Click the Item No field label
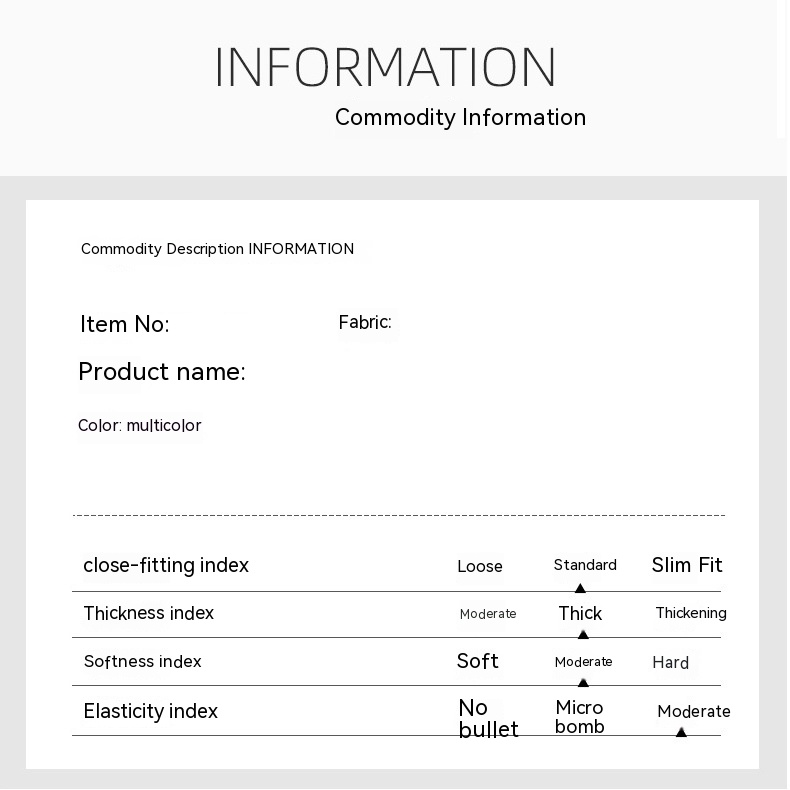Viewport: 790px width, 790px height. [124, 324]
